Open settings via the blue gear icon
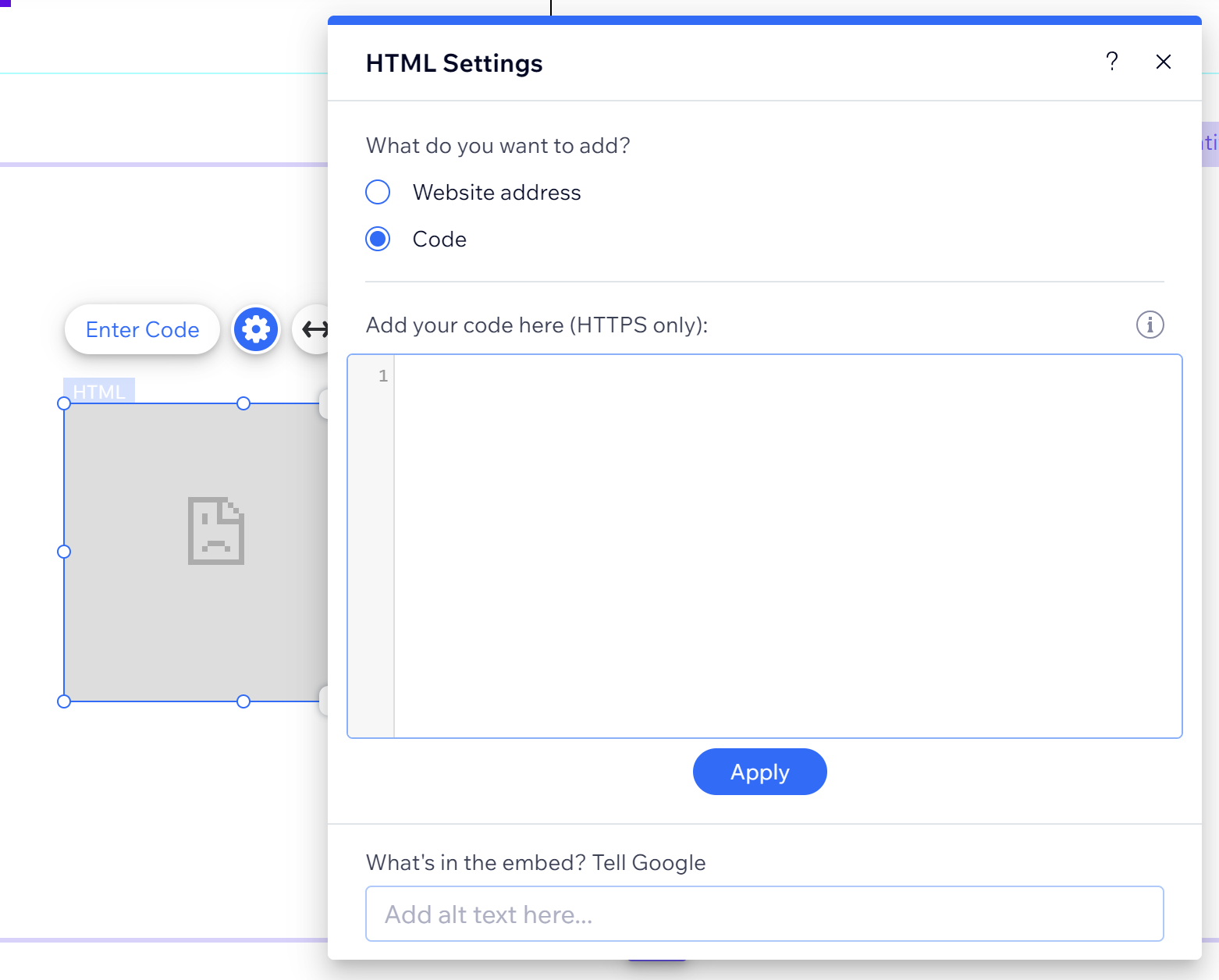The width and height of the screenshot is (1219, 980). click(x=256, y=329)
